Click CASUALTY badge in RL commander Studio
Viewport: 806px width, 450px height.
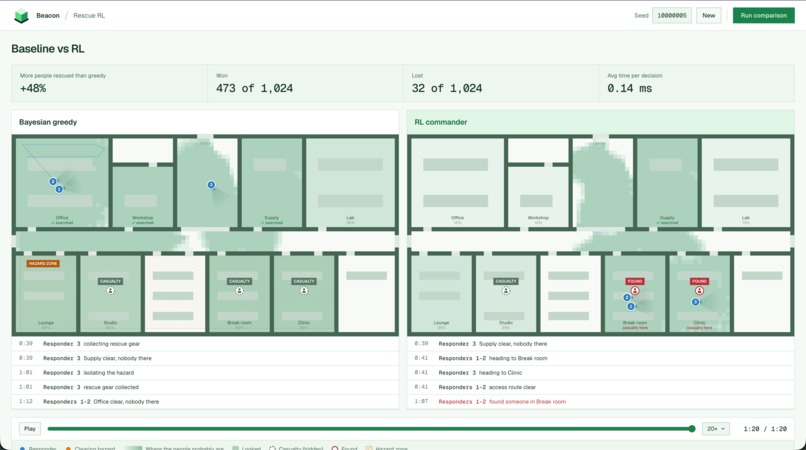(x=506, y=281)
